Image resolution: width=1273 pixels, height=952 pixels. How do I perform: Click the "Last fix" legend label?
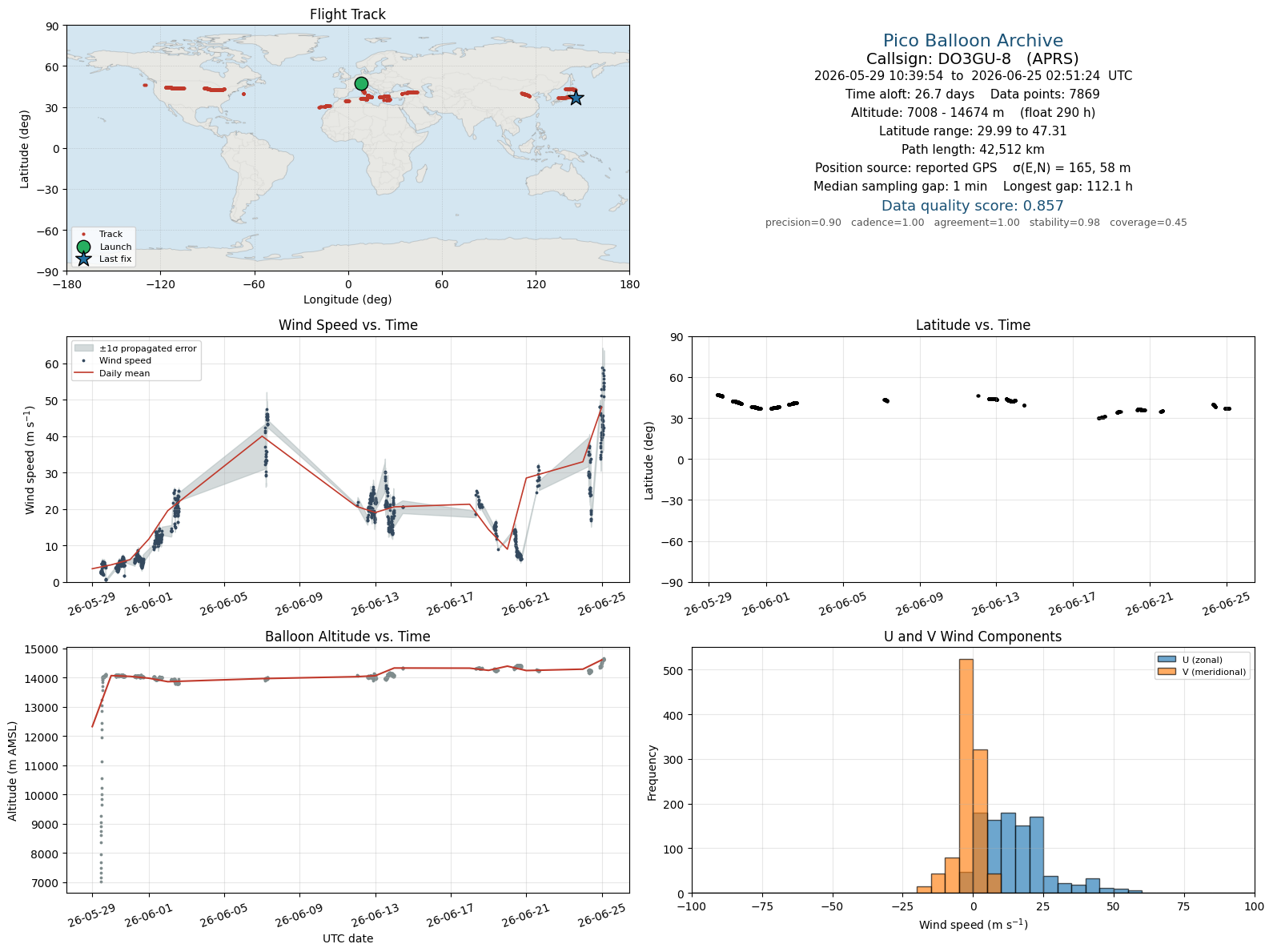point(115,259)
